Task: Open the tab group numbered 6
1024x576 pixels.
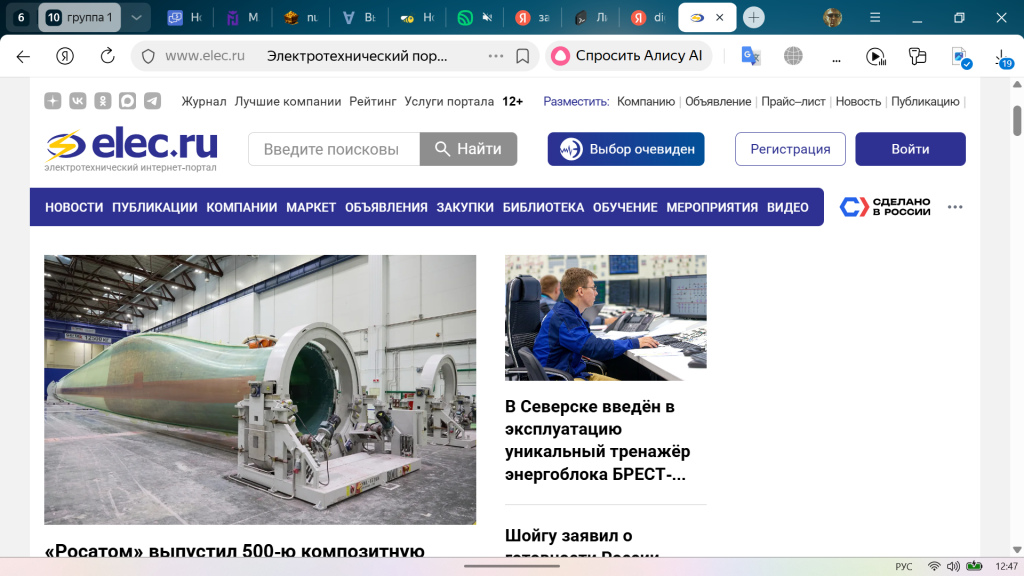Action: [x=21, y=18]
